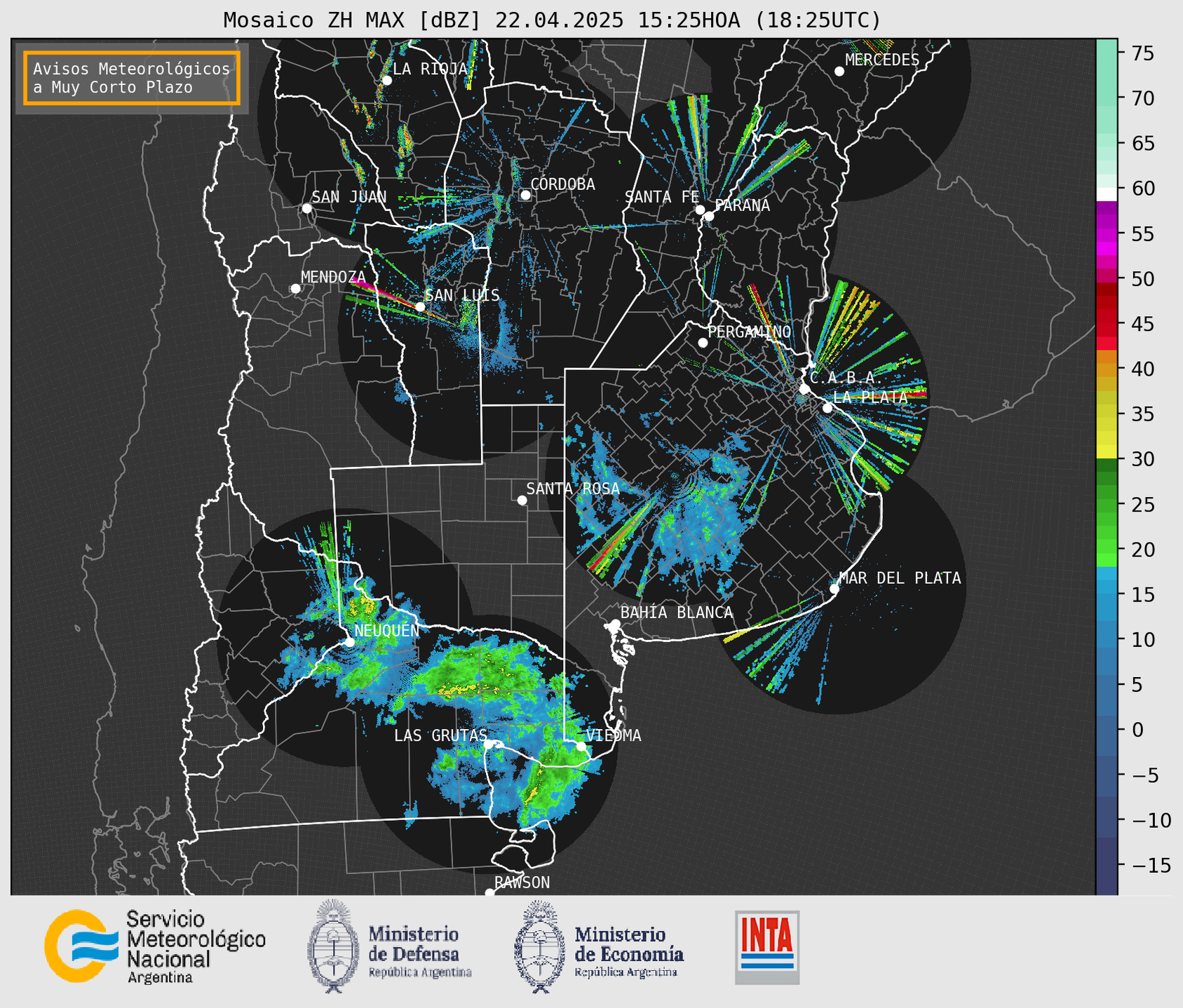The image size is (1183, 1008).
Task: Select the PARANÁ city marker
Action: tap(709, 216)
